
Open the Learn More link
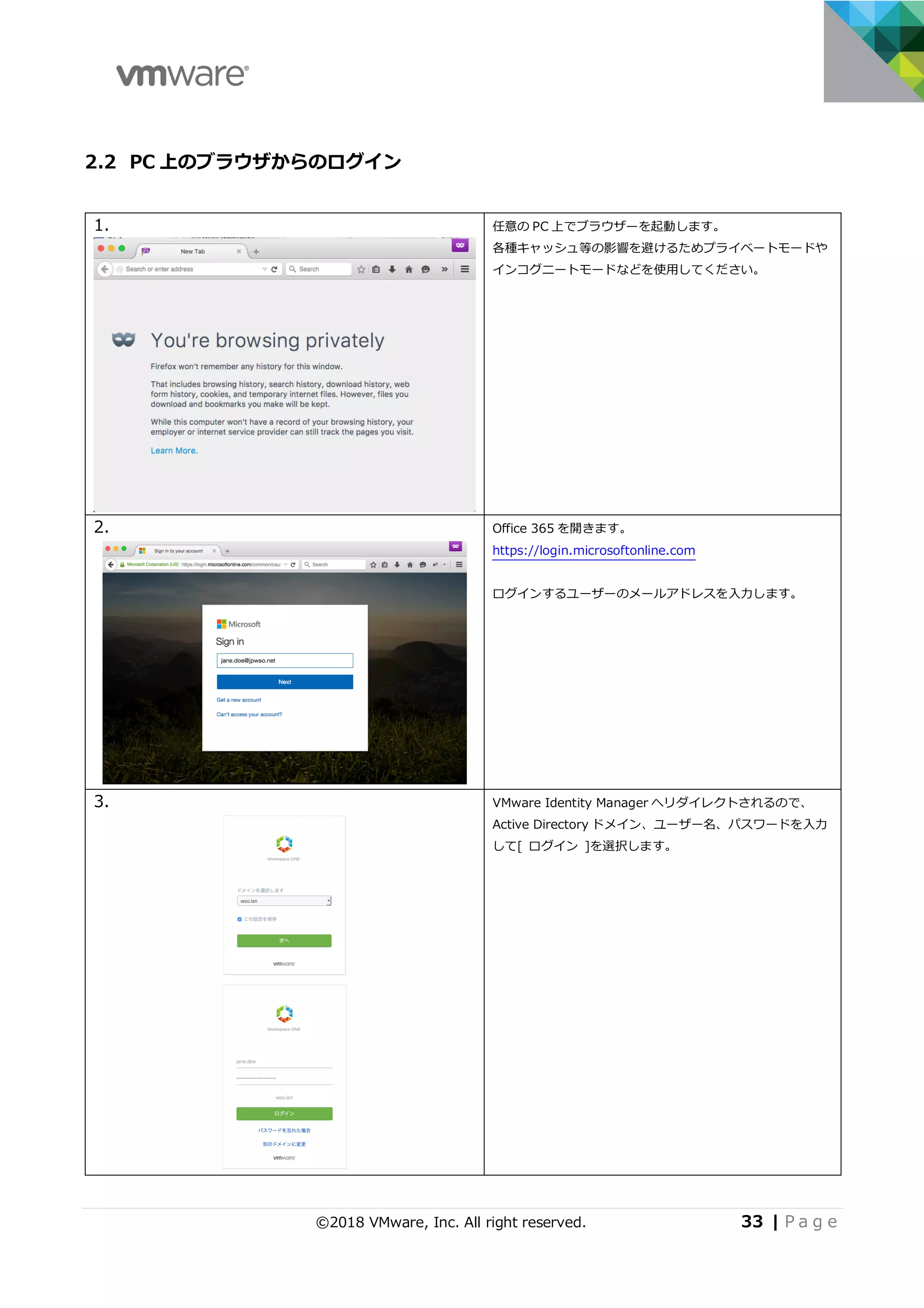[174, 450]
